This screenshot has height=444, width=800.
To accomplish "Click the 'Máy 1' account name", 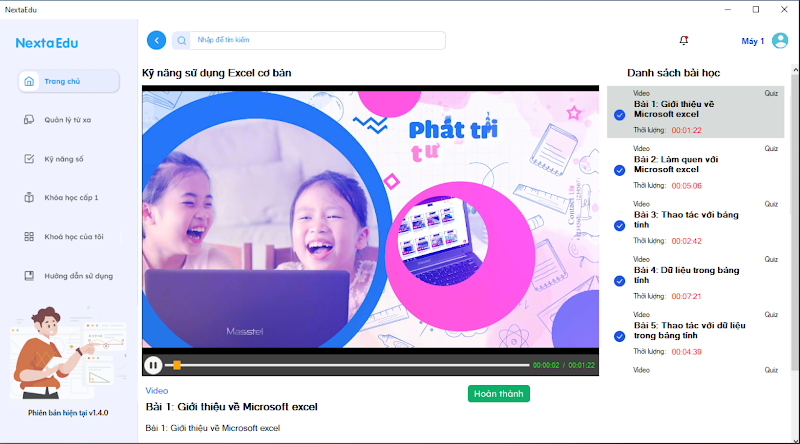I will 753,41.
